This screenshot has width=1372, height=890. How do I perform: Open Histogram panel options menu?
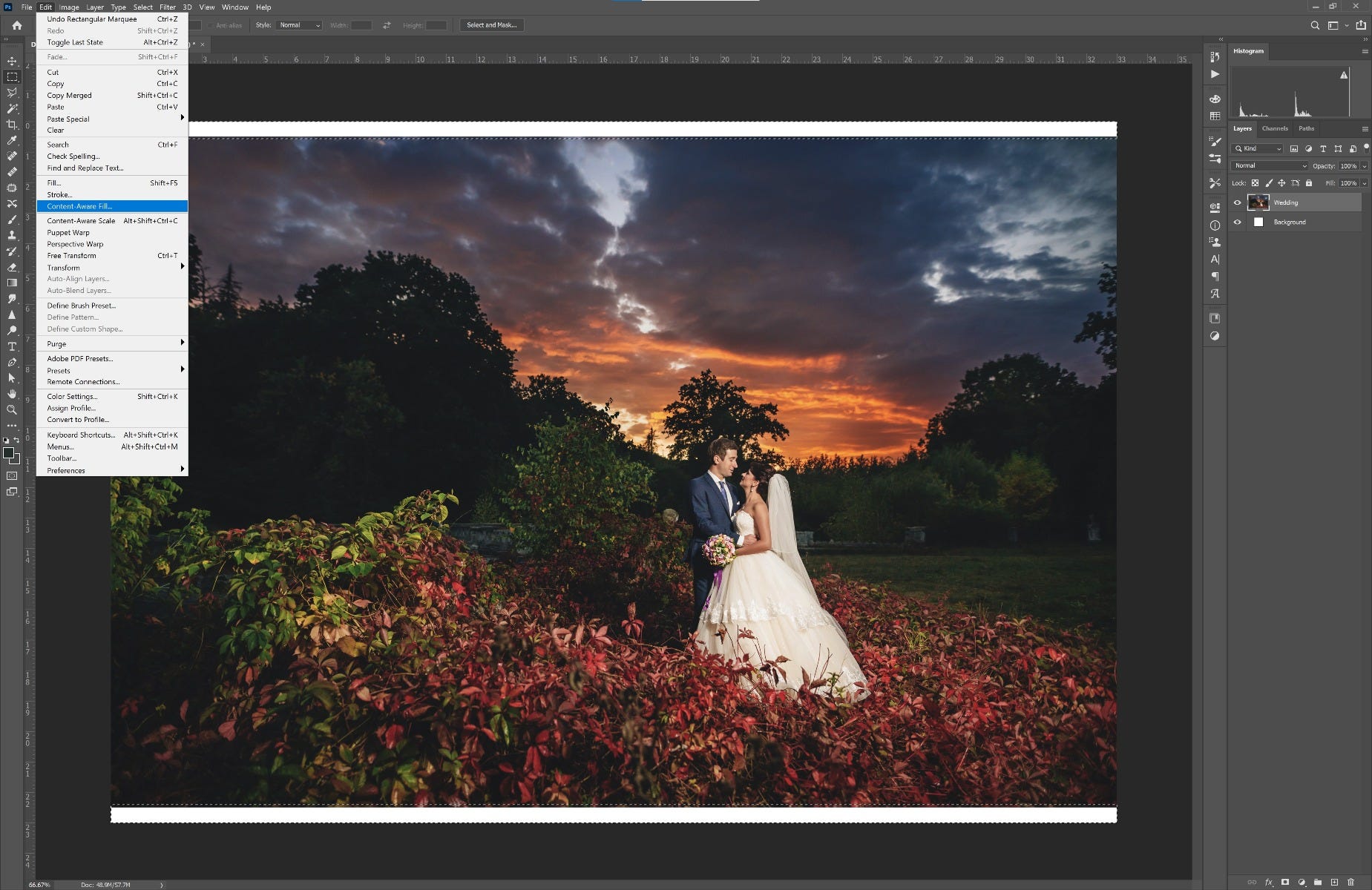point(1365,51)
